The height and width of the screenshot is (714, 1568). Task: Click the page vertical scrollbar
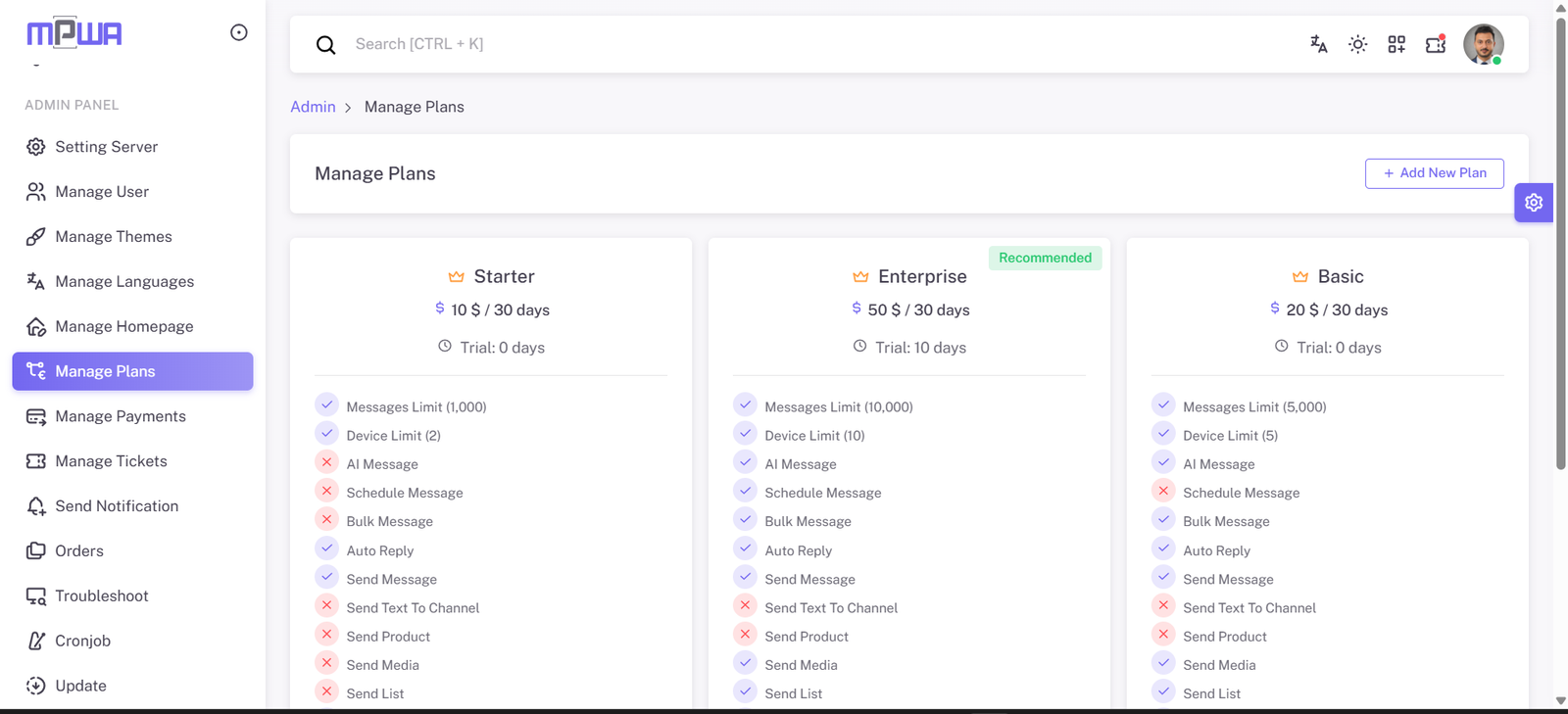point(1561,245)
